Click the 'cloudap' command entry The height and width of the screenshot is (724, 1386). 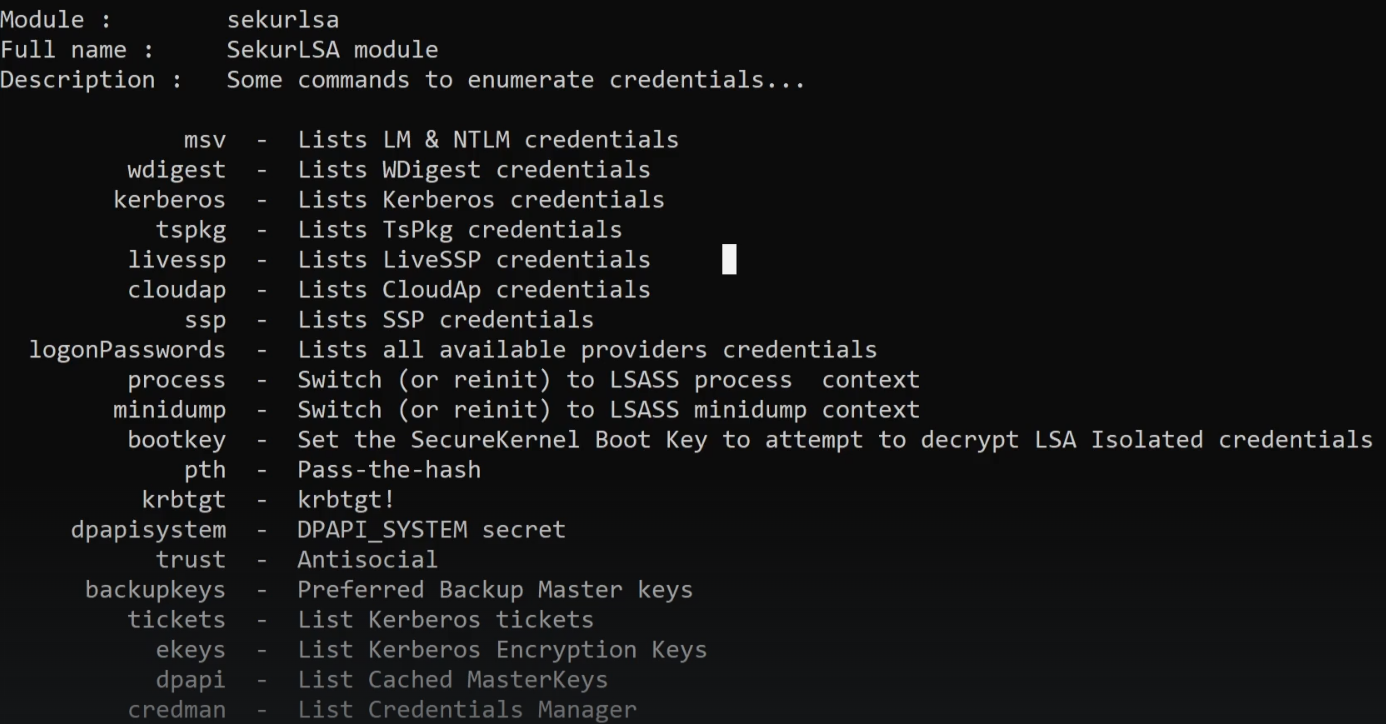[x=176, y=289]
